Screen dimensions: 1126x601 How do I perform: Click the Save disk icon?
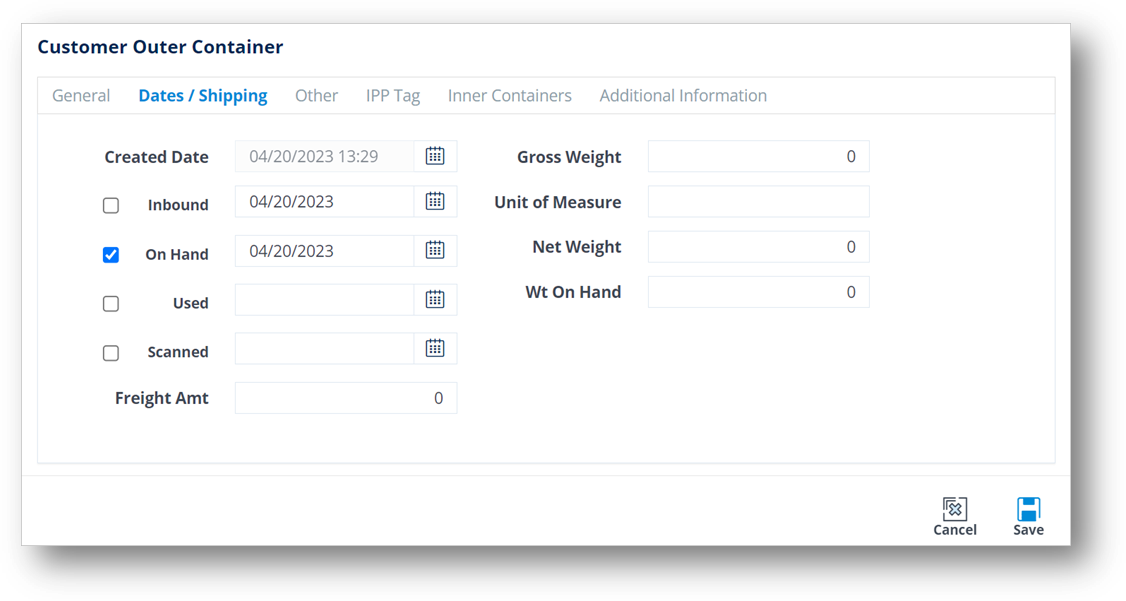[1028, 508]
